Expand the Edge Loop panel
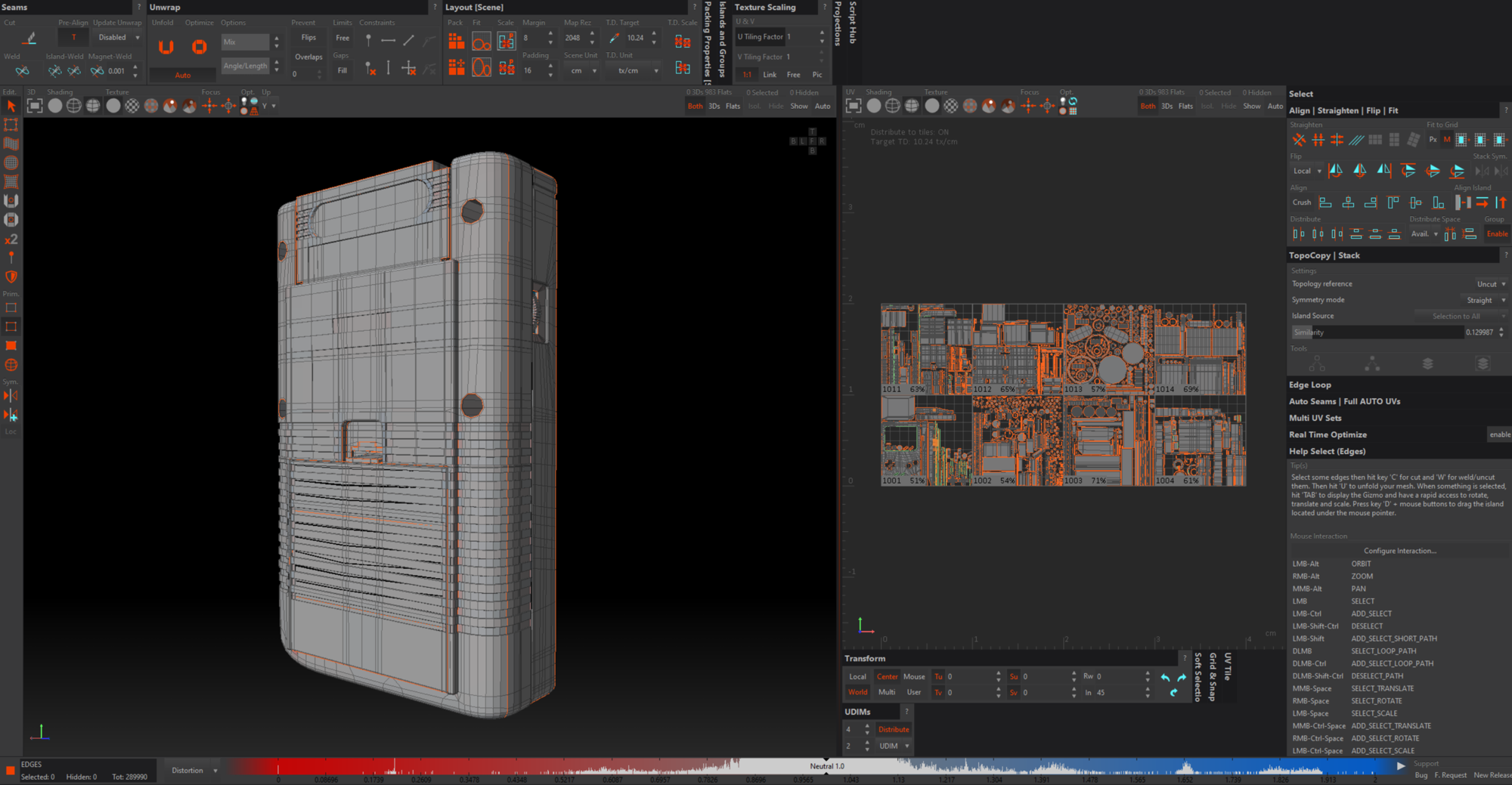Screen dimensions: 1512x785 [x=1310, y=385]
